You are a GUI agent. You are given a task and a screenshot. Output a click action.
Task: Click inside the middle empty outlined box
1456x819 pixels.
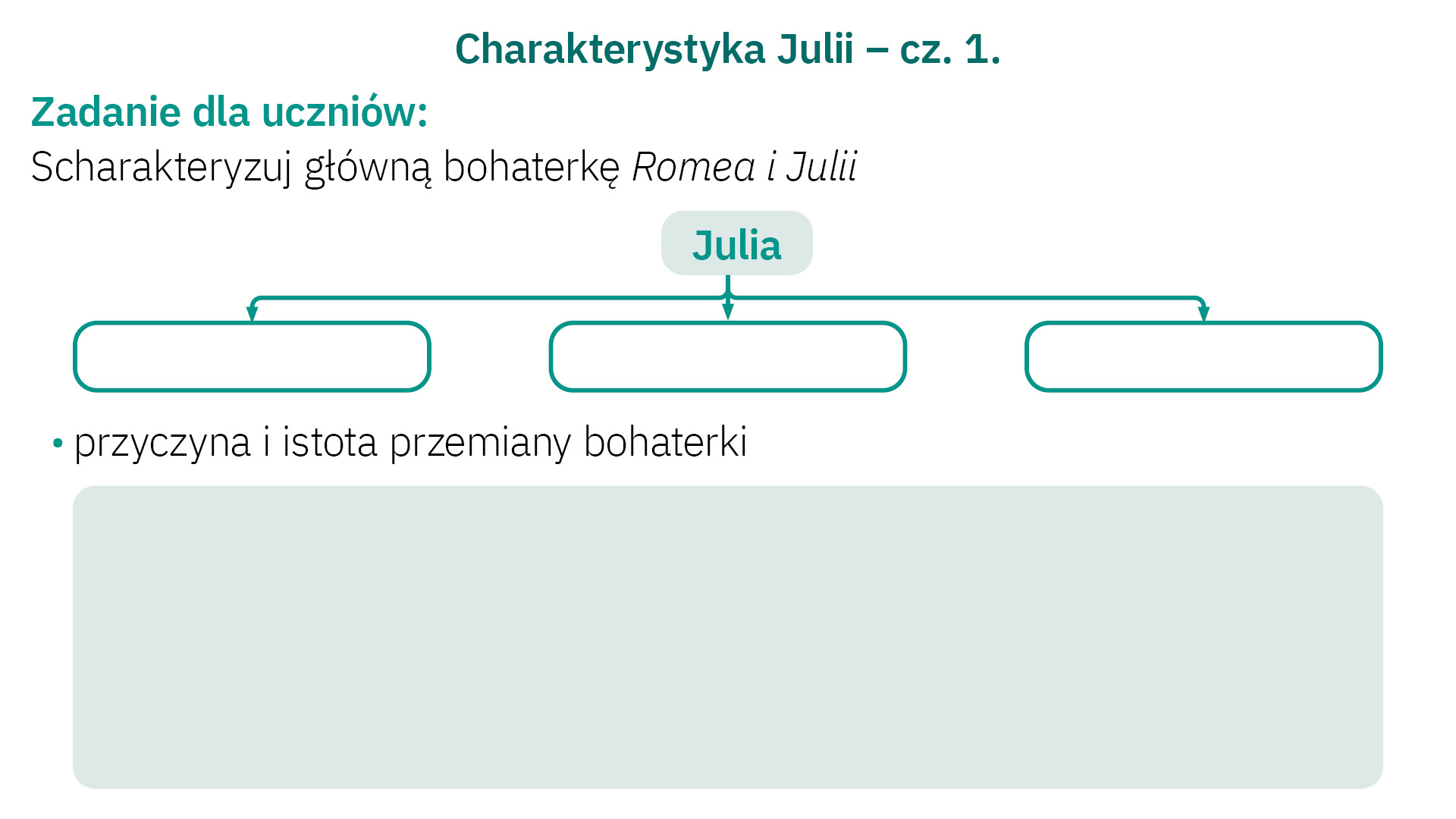point(728,357)
